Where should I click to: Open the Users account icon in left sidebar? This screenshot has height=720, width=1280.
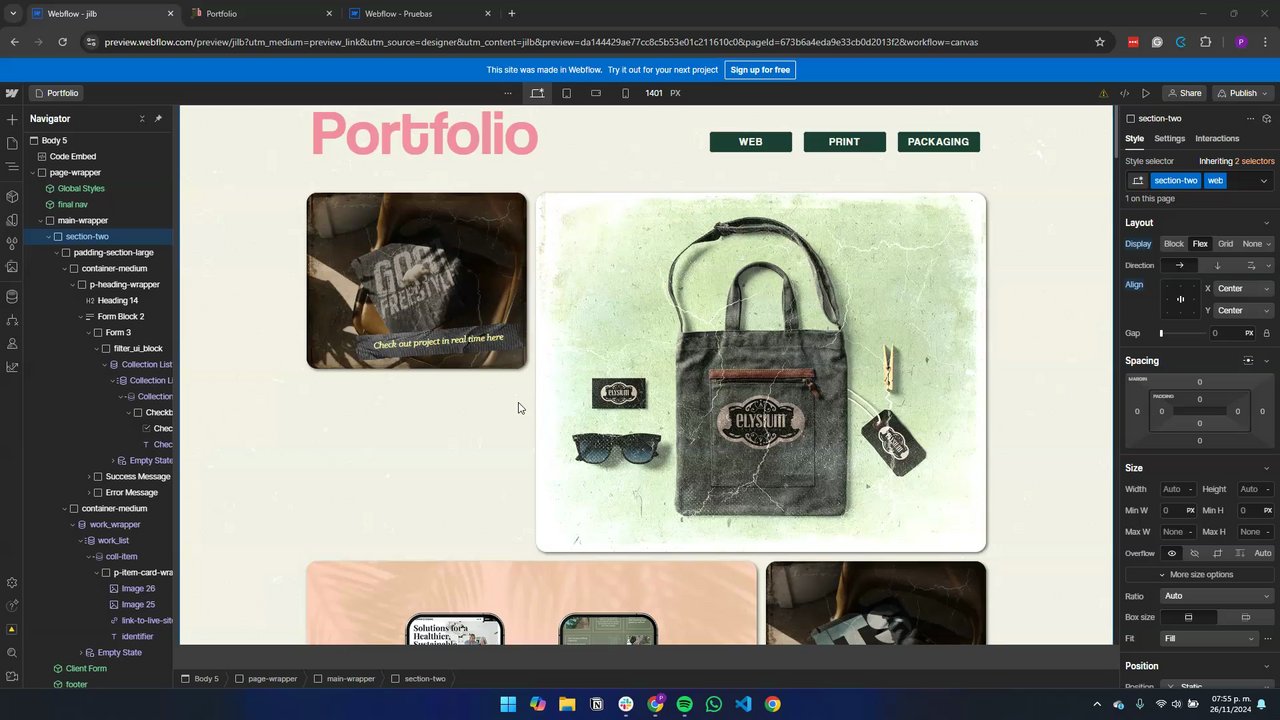pyautogui.click(x=12, y=343)
